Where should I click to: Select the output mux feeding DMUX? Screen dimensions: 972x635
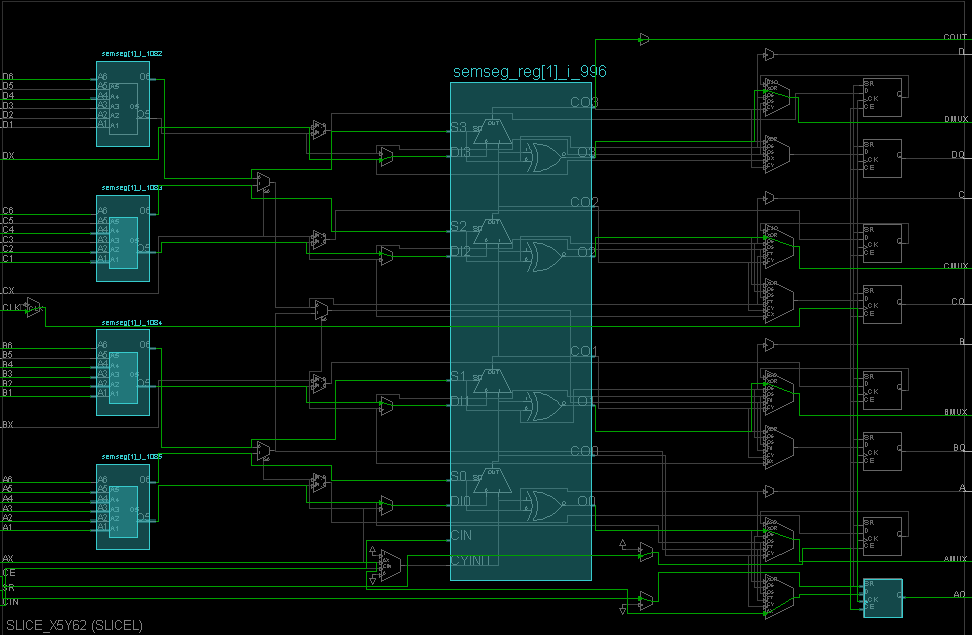click(778, 96)
